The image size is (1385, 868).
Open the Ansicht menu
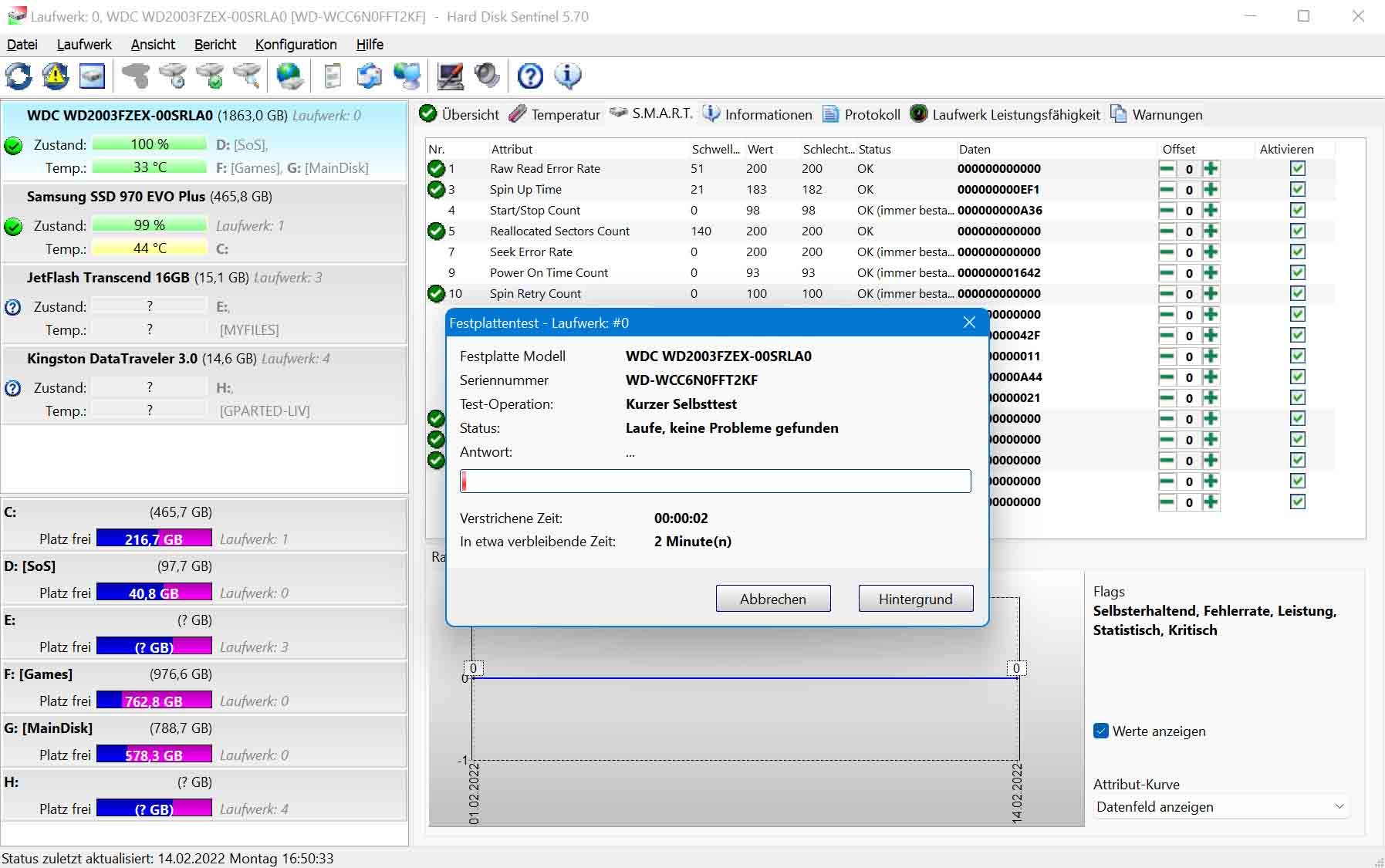(x=153, y=45)
